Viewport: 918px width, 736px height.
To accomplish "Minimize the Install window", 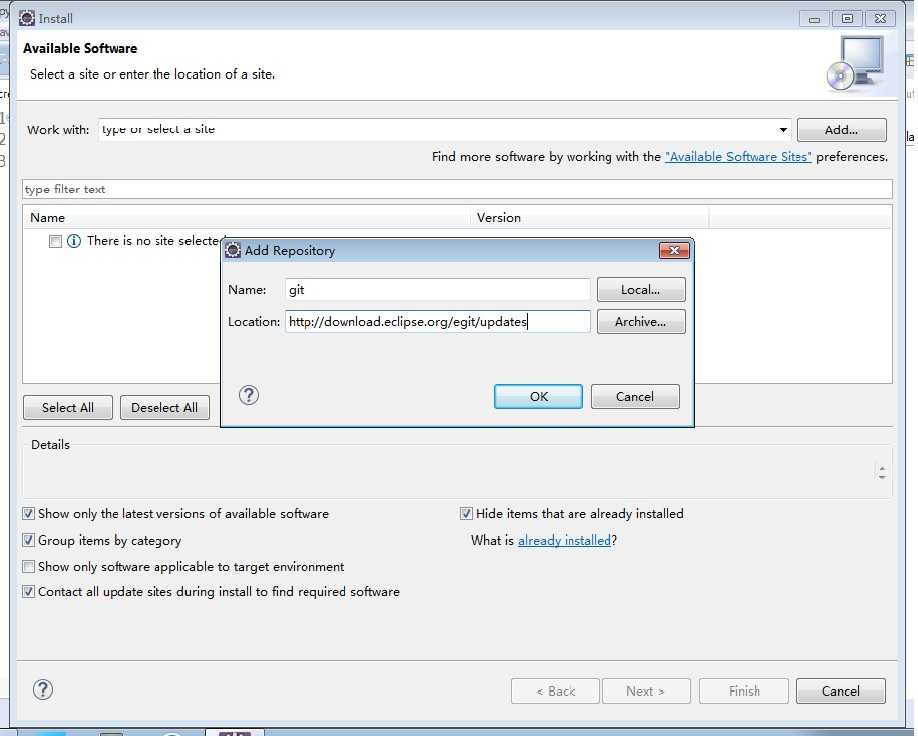I will click(x=814, y=19).
